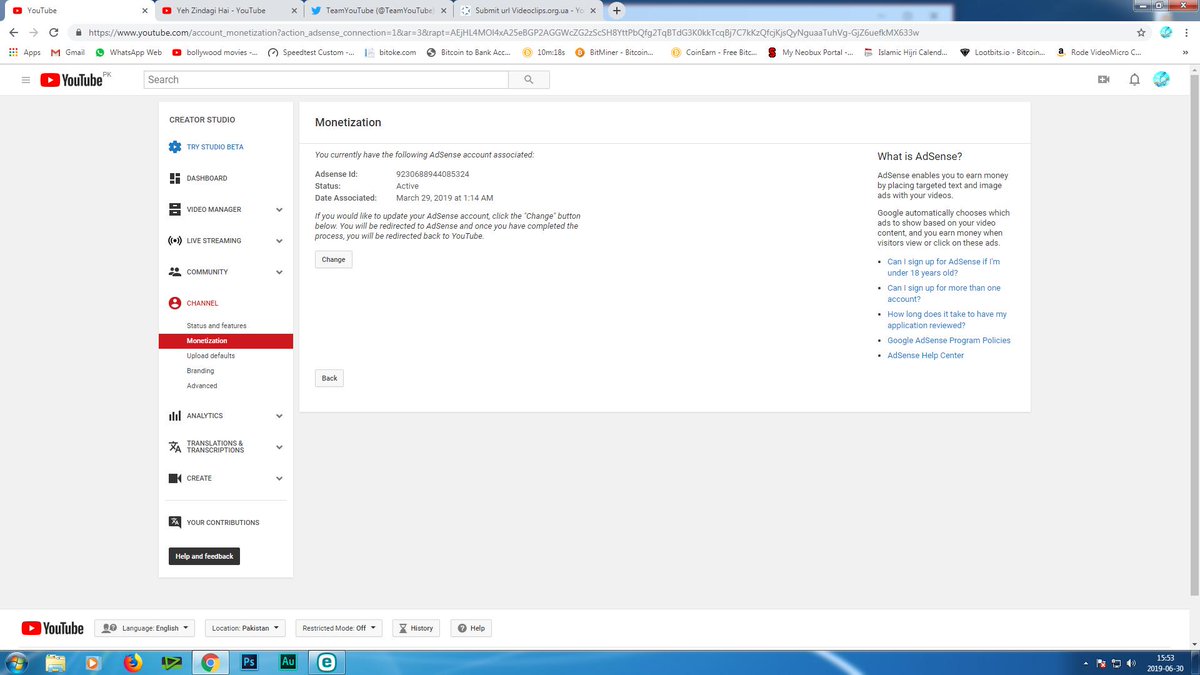This screenshot has width=1200, height=675.
Task: Bookmark page with the star icon
Action: [1141, 32]
